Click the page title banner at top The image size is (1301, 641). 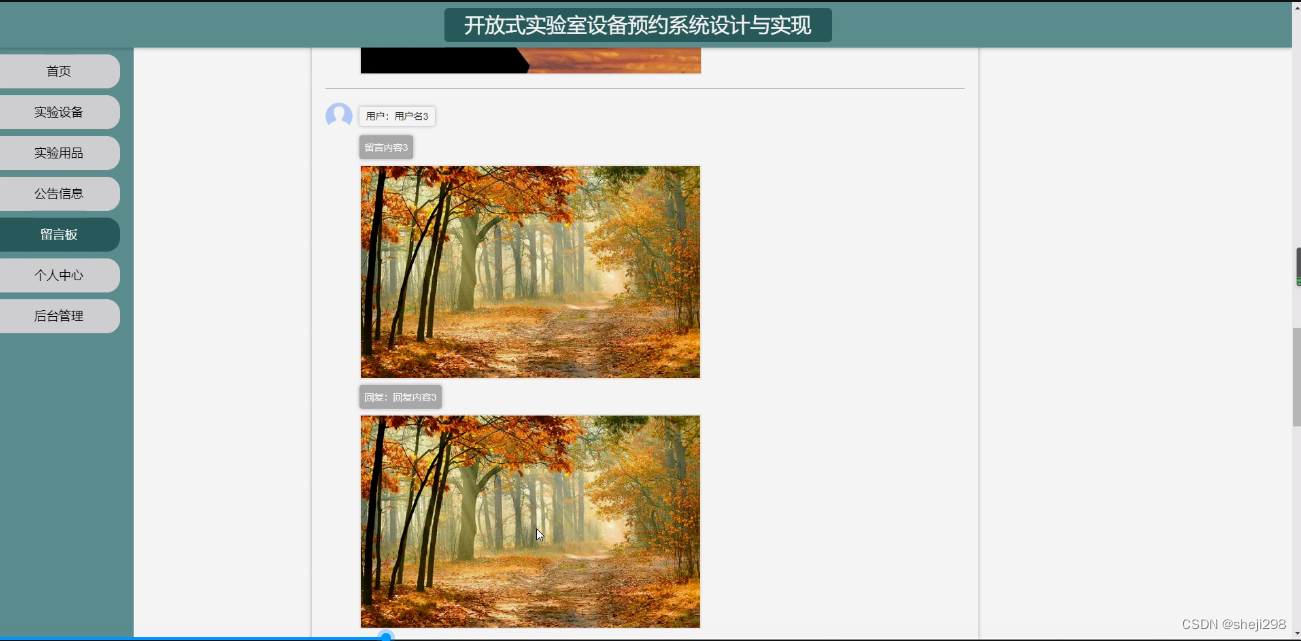tap(636, 24)
